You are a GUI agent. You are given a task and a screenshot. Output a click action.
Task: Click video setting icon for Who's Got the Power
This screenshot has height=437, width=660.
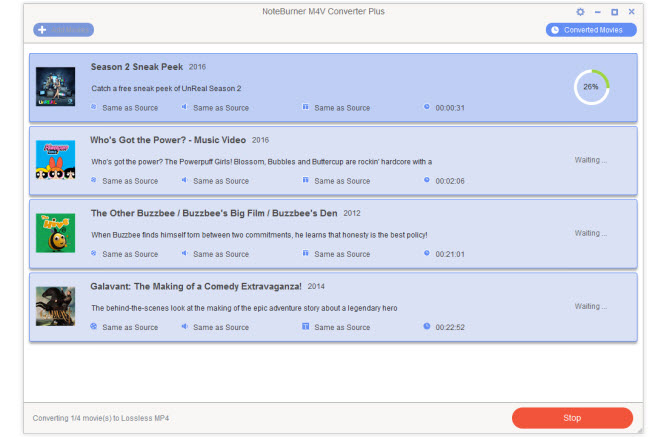coord(94,180)
